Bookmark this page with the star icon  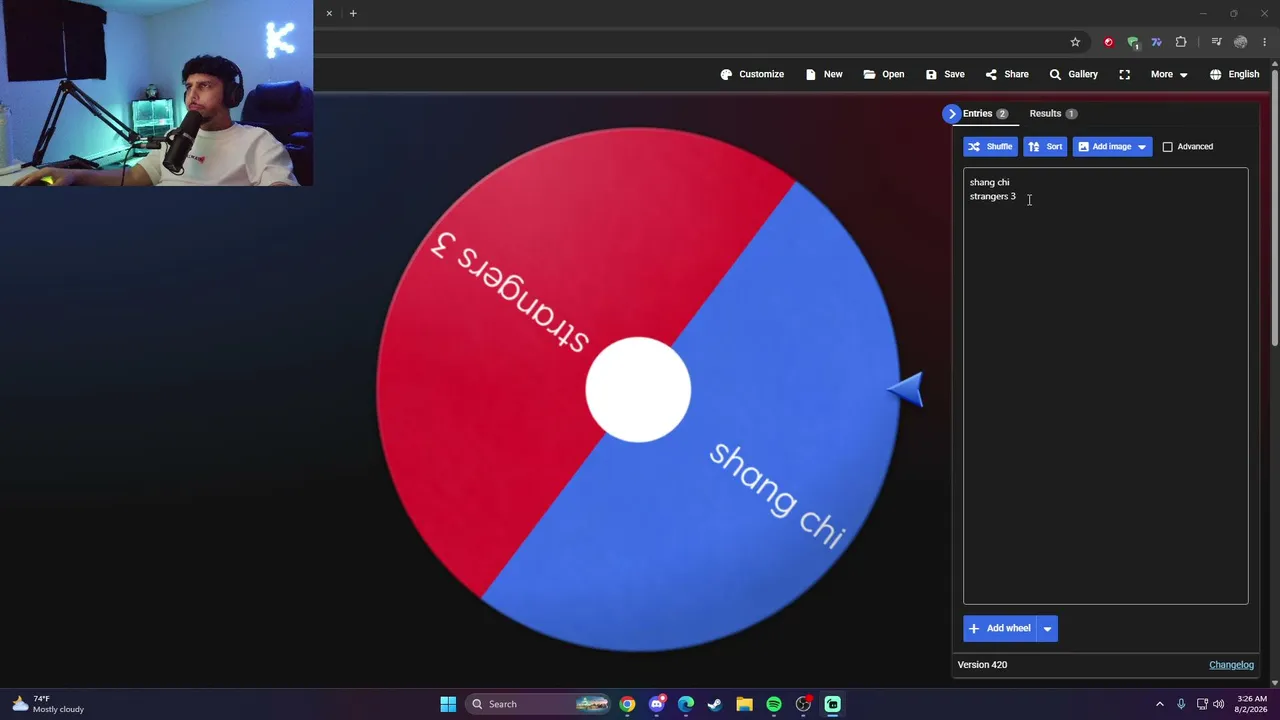coord(1075,42)
